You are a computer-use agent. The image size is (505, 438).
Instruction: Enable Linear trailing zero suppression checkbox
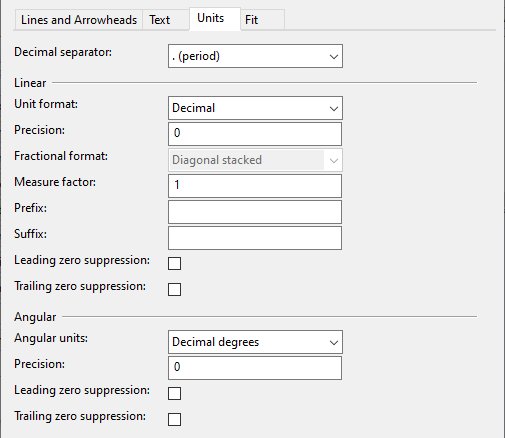[175, 289]
